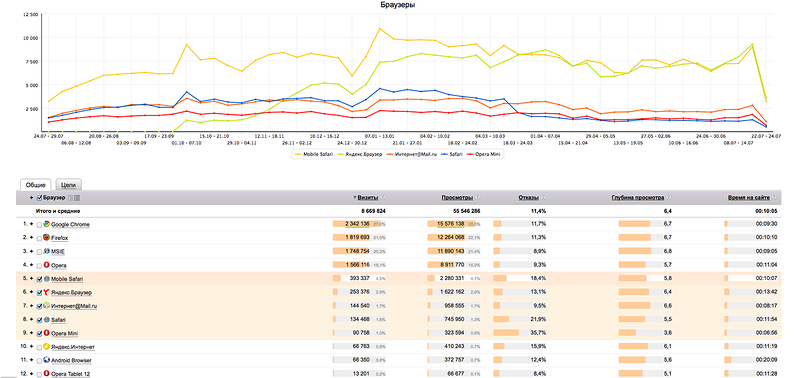The width and height of the screenshot is (800, 378).
Task: Expand the Safari row details
Action: coord(32,320)
